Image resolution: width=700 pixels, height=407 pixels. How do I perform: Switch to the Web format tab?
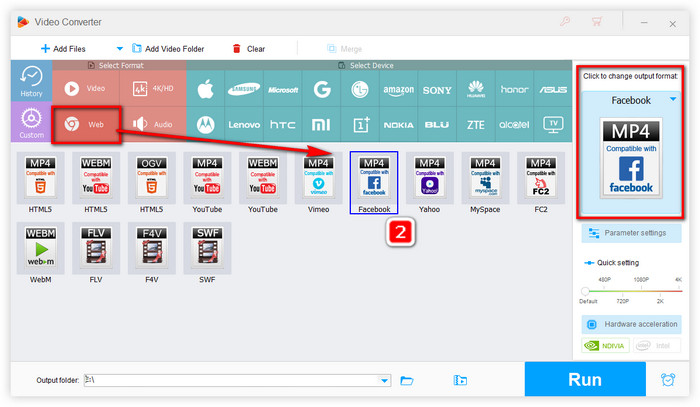(86, 125)
